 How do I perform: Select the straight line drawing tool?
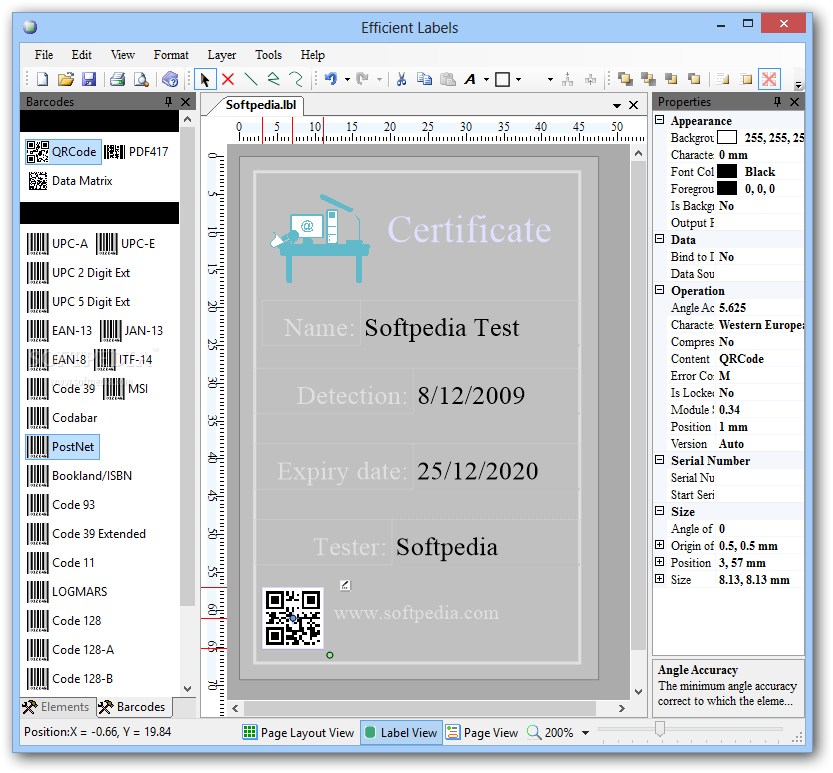pos(251,79)
